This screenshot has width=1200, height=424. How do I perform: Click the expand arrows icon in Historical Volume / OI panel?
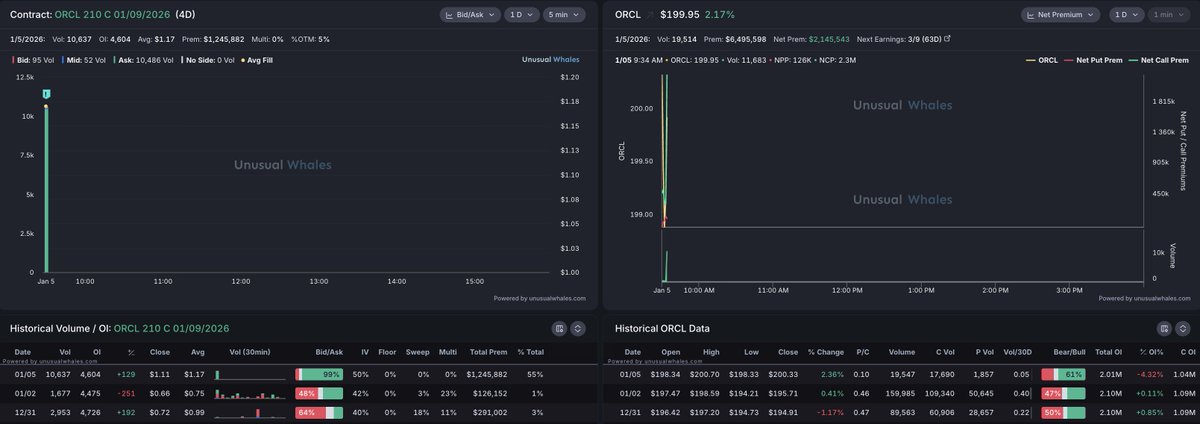pos(578,328)
